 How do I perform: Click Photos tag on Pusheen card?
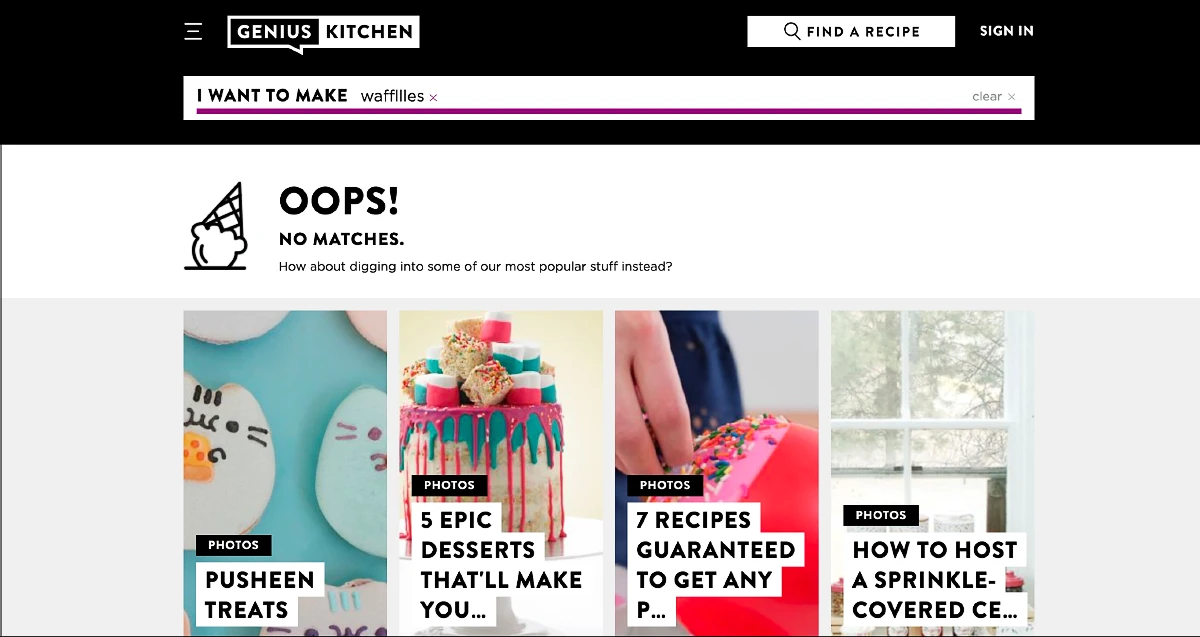[234, 545]
